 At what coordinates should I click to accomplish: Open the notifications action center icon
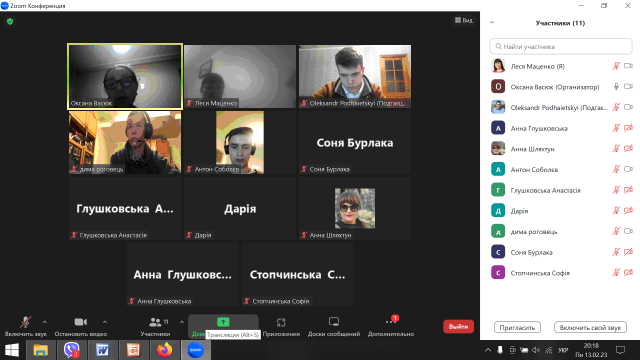pos(620,350)
